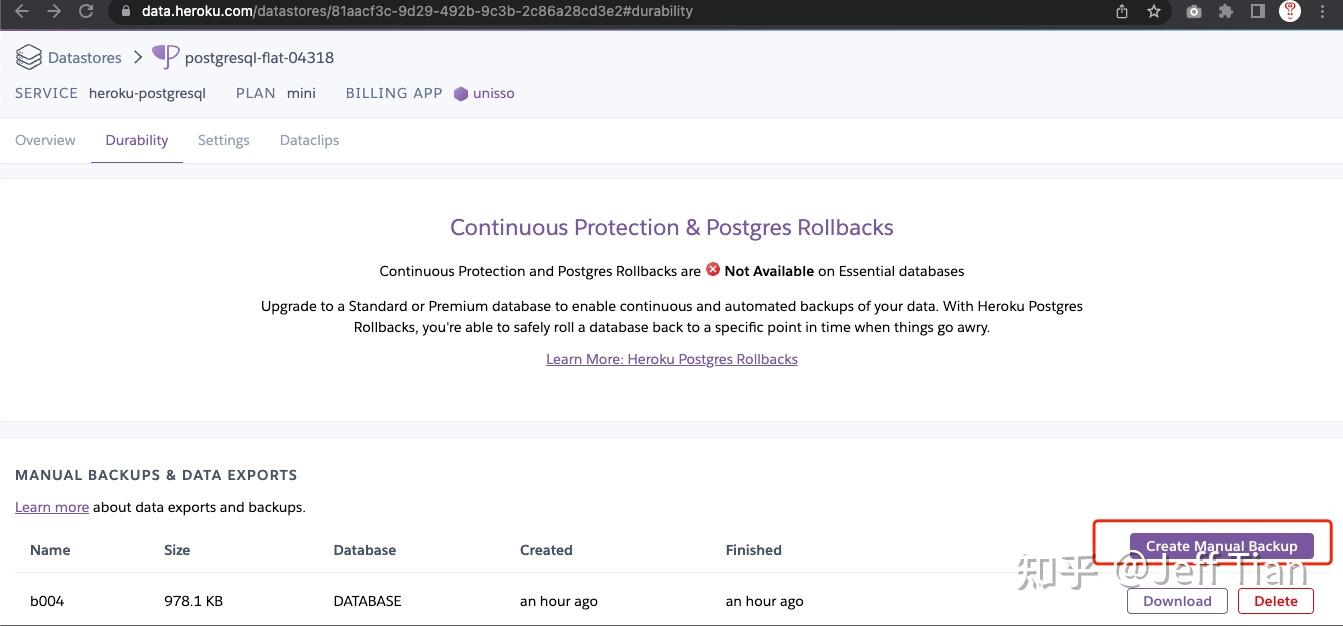Delete the b004 backup

(x=1275, y=601)
